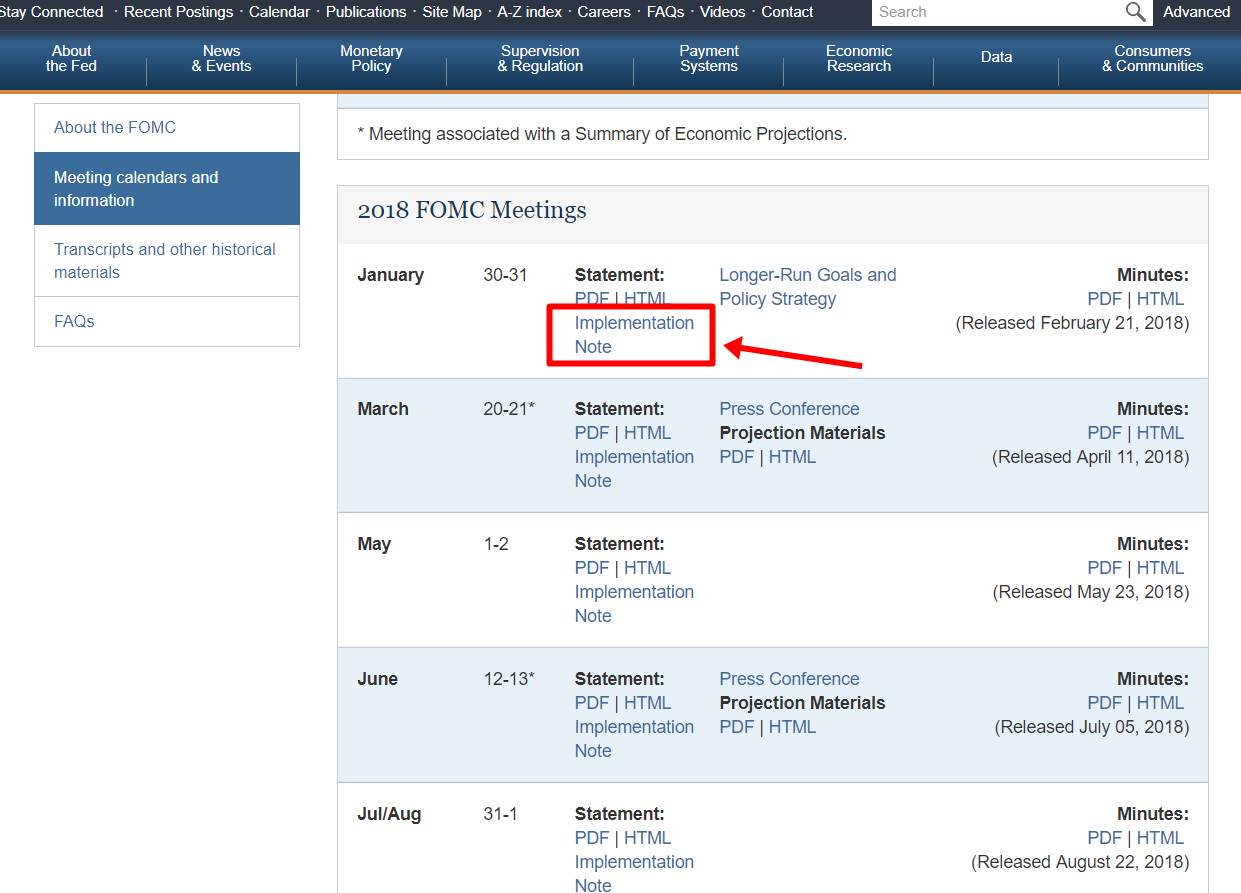Open Jul/Aug minutes HTML link
This screenshot has height=893, width=1241.
pos(1160,838)
